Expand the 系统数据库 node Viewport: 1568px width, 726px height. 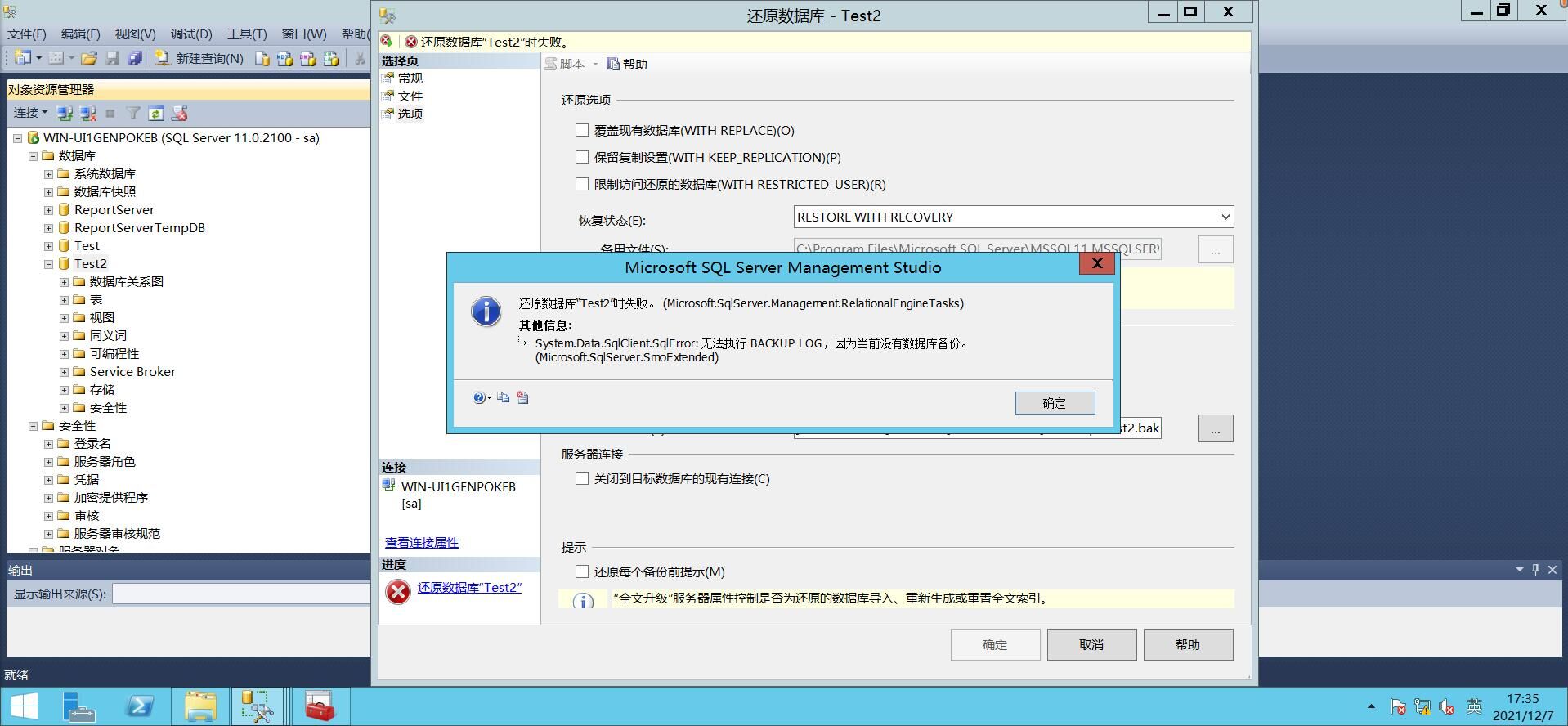(x=48, y=174)
